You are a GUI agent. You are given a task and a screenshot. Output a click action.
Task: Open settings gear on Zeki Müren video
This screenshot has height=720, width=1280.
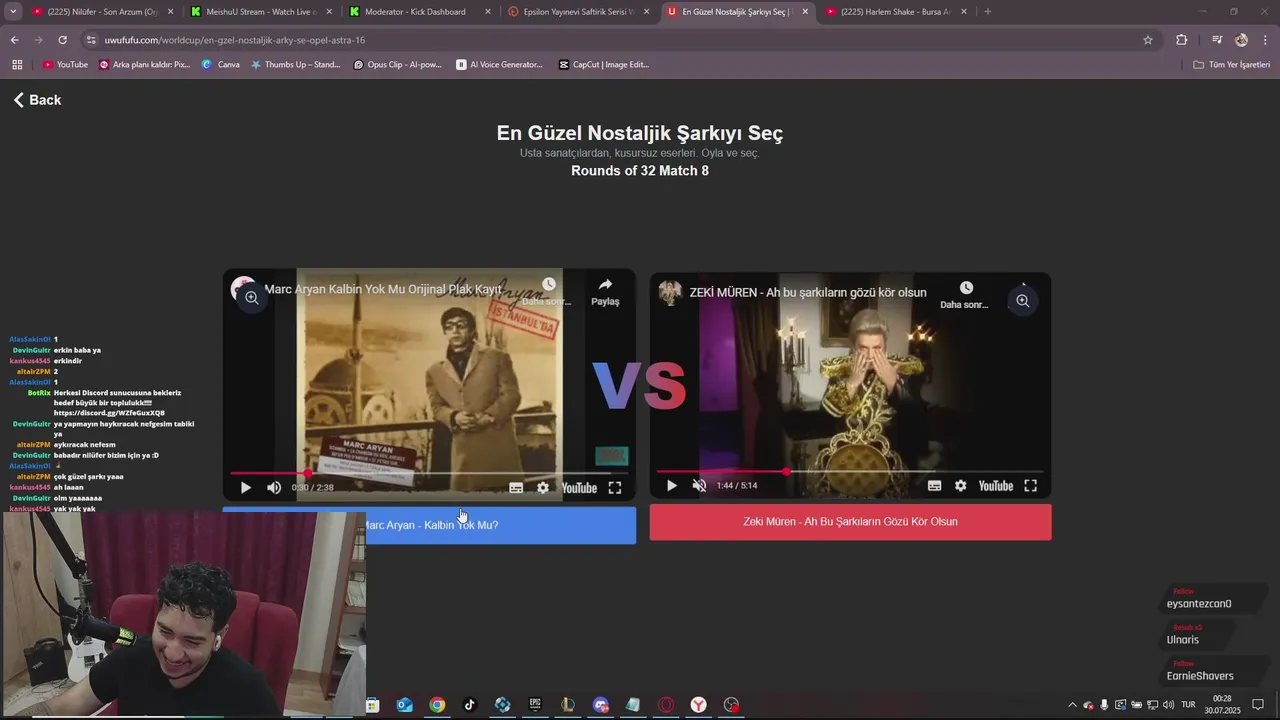pos(961,486)
